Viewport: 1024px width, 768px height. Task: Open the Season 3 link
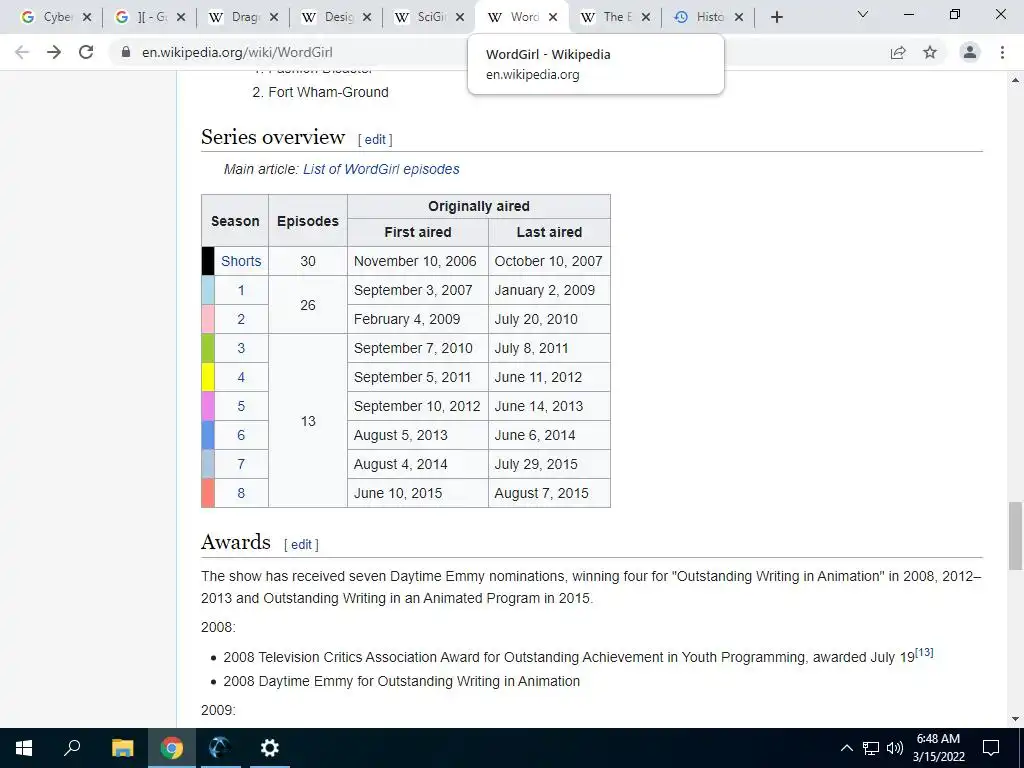[241, 348]
